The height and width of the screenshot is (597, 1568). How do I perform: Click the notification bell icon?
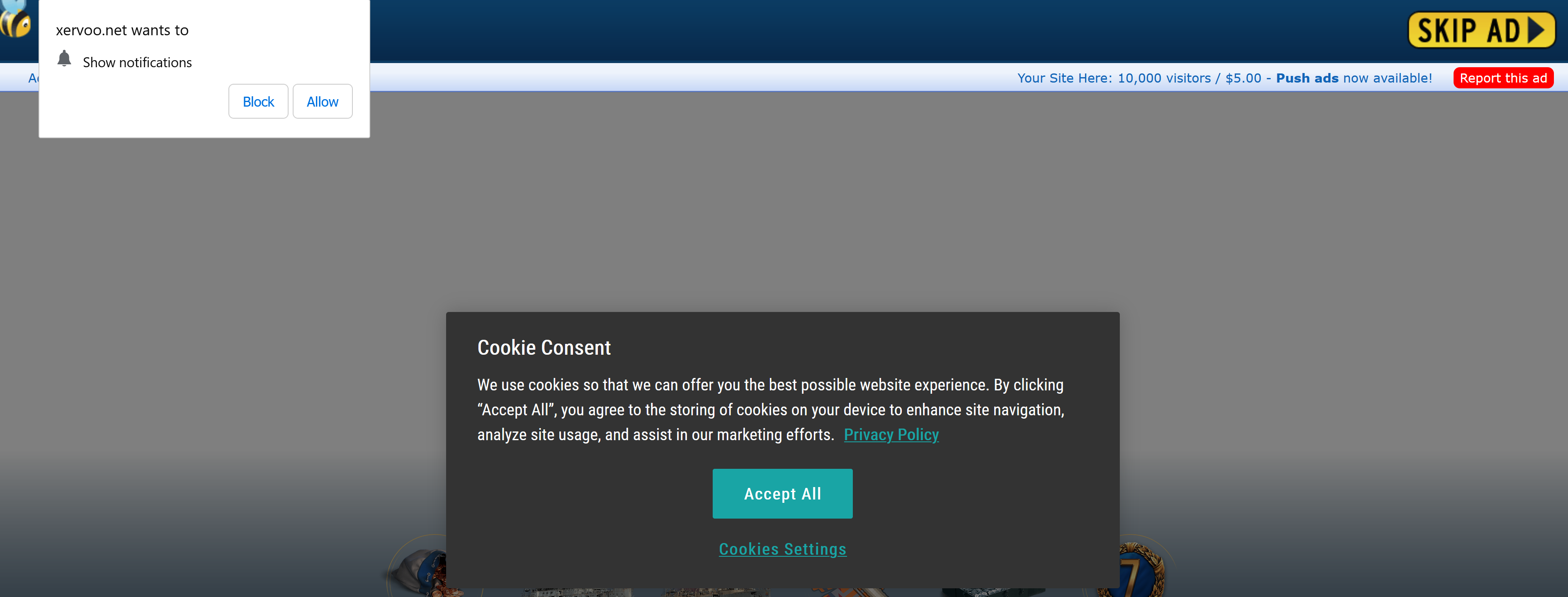(64, 59)
